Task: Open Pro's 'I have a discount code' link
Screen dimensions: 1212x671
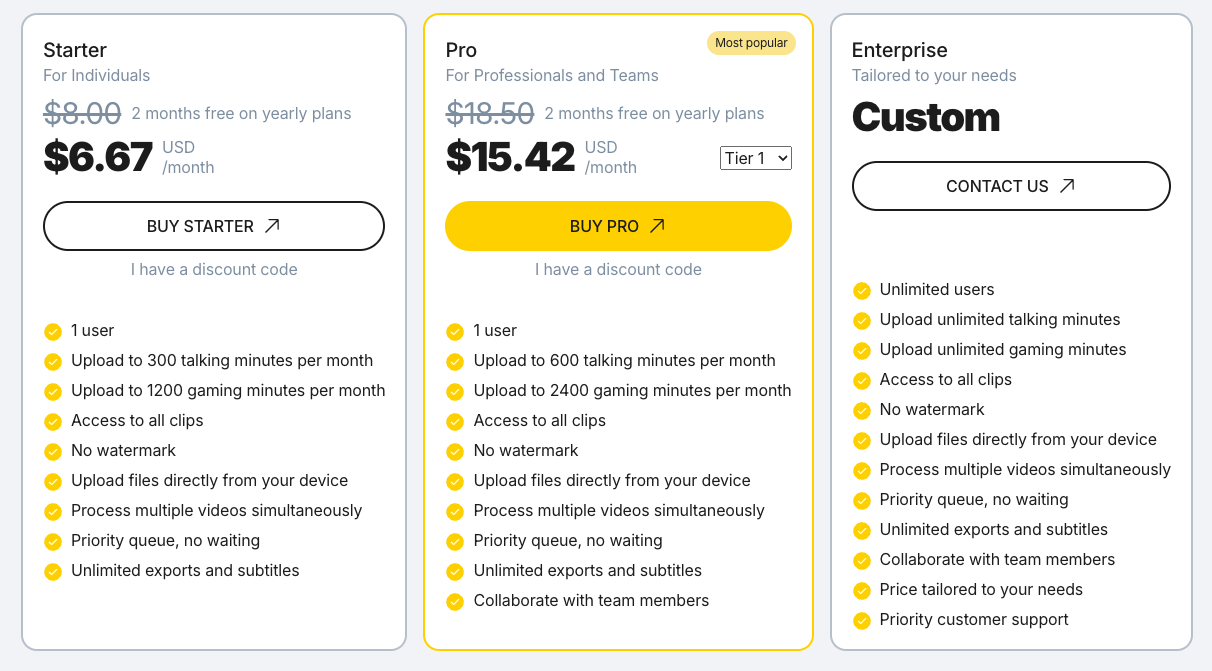Action: (x=618, y=269)
